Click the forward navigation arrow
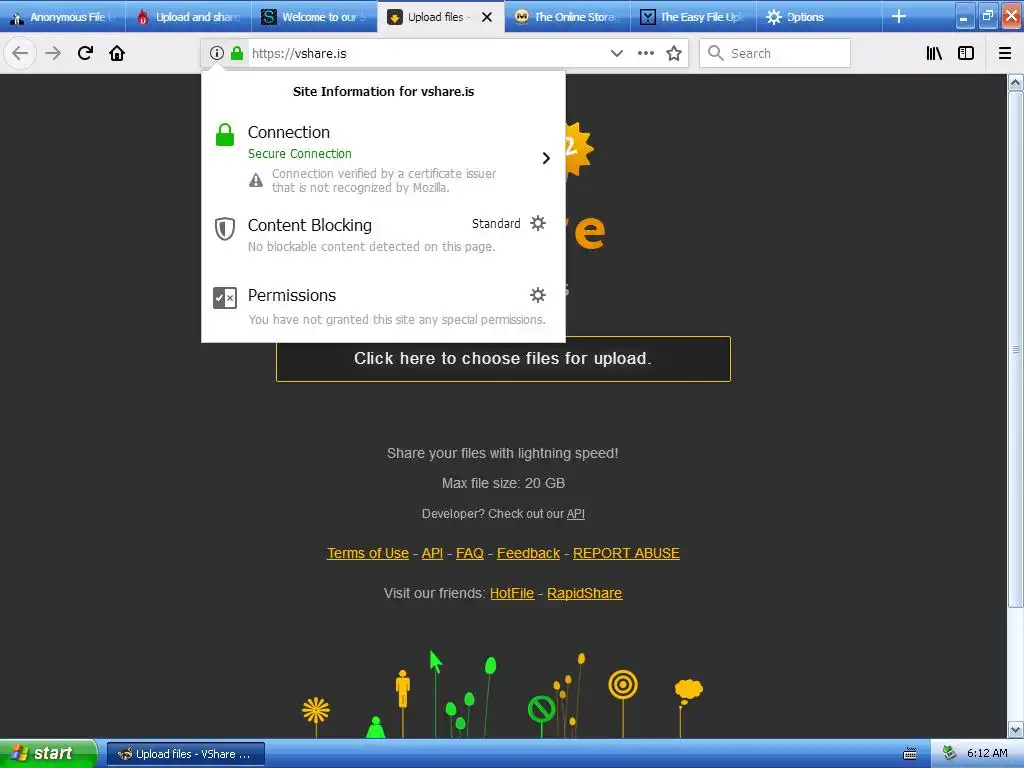1024x768 pixels. tap(53, 53)
